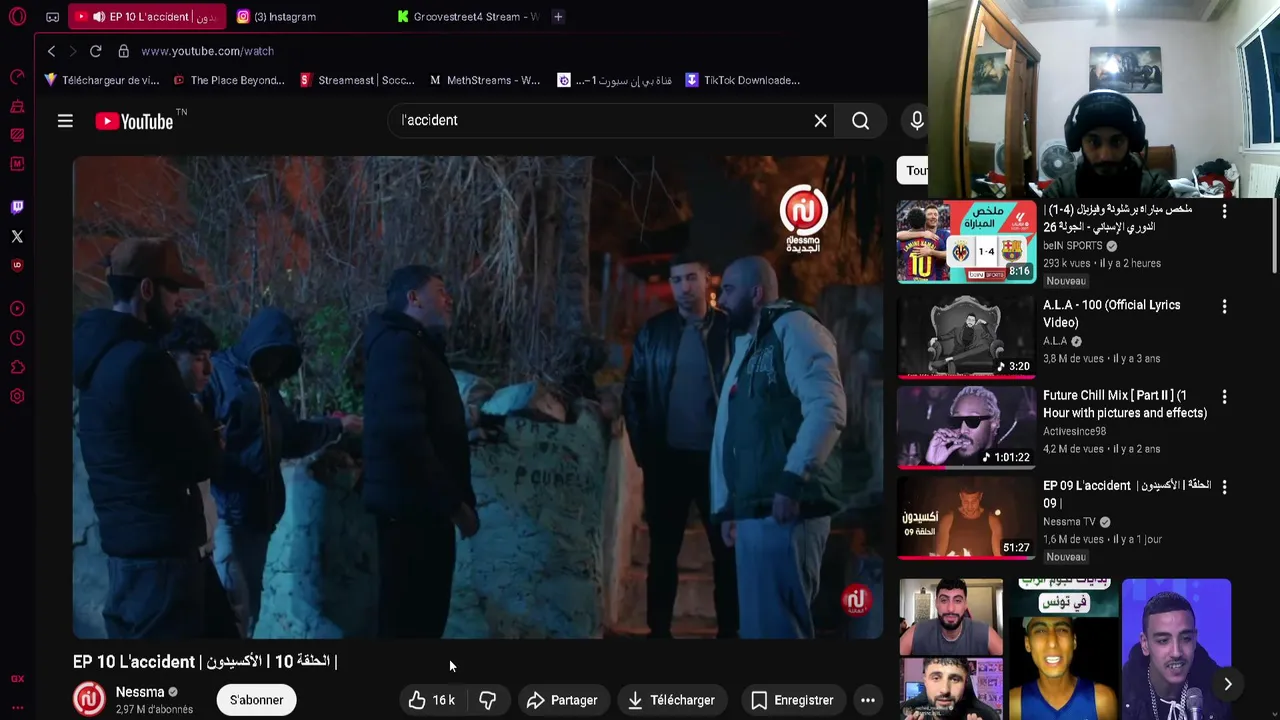1280x720 pixels.
Task: Open GX Control speedometer in sidebar
Action: tap(17, 78)
